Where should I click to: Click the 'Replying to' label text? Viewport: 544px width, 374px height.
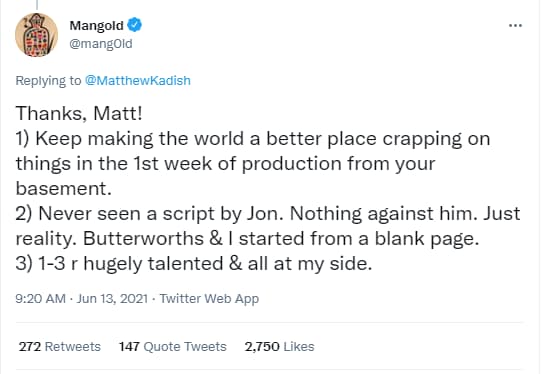tap(48, 80)
